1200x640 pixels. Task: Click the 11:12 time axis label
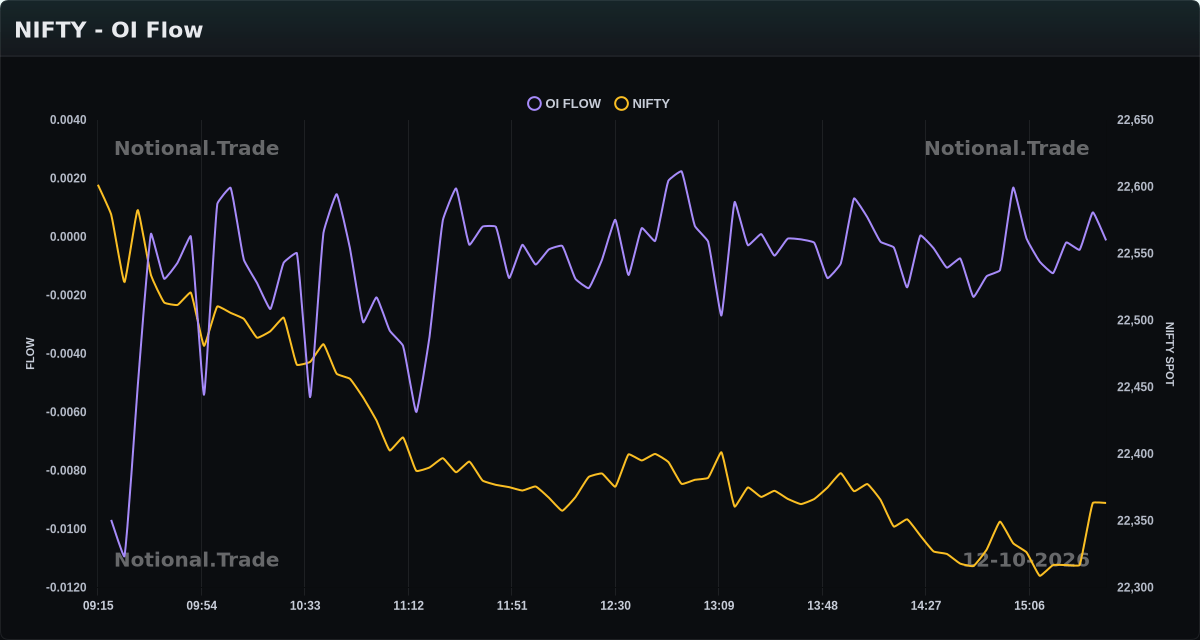pos(408,606)
